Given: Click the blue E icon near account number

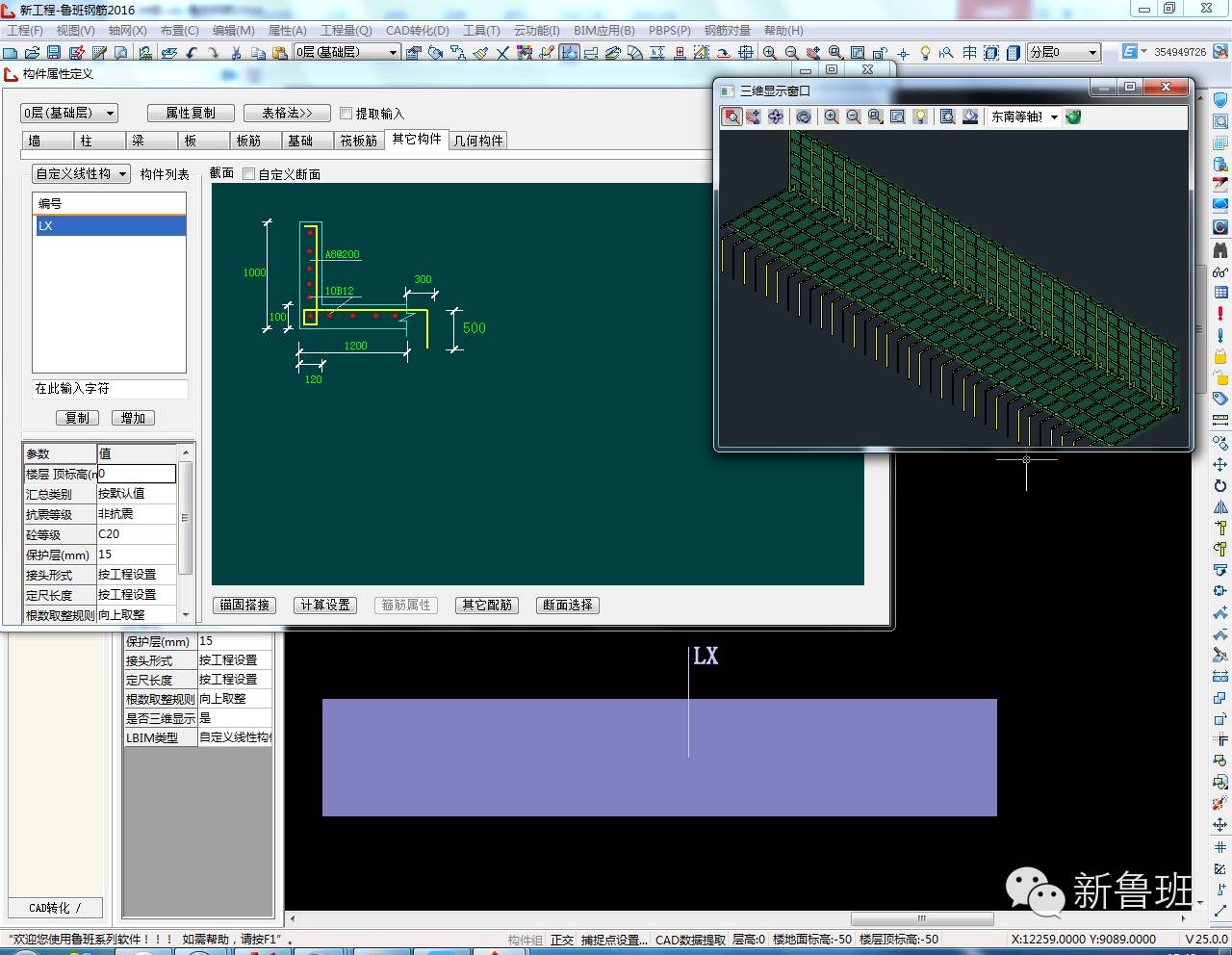Looking at the screenshot, I should [x=1130, y=51].
